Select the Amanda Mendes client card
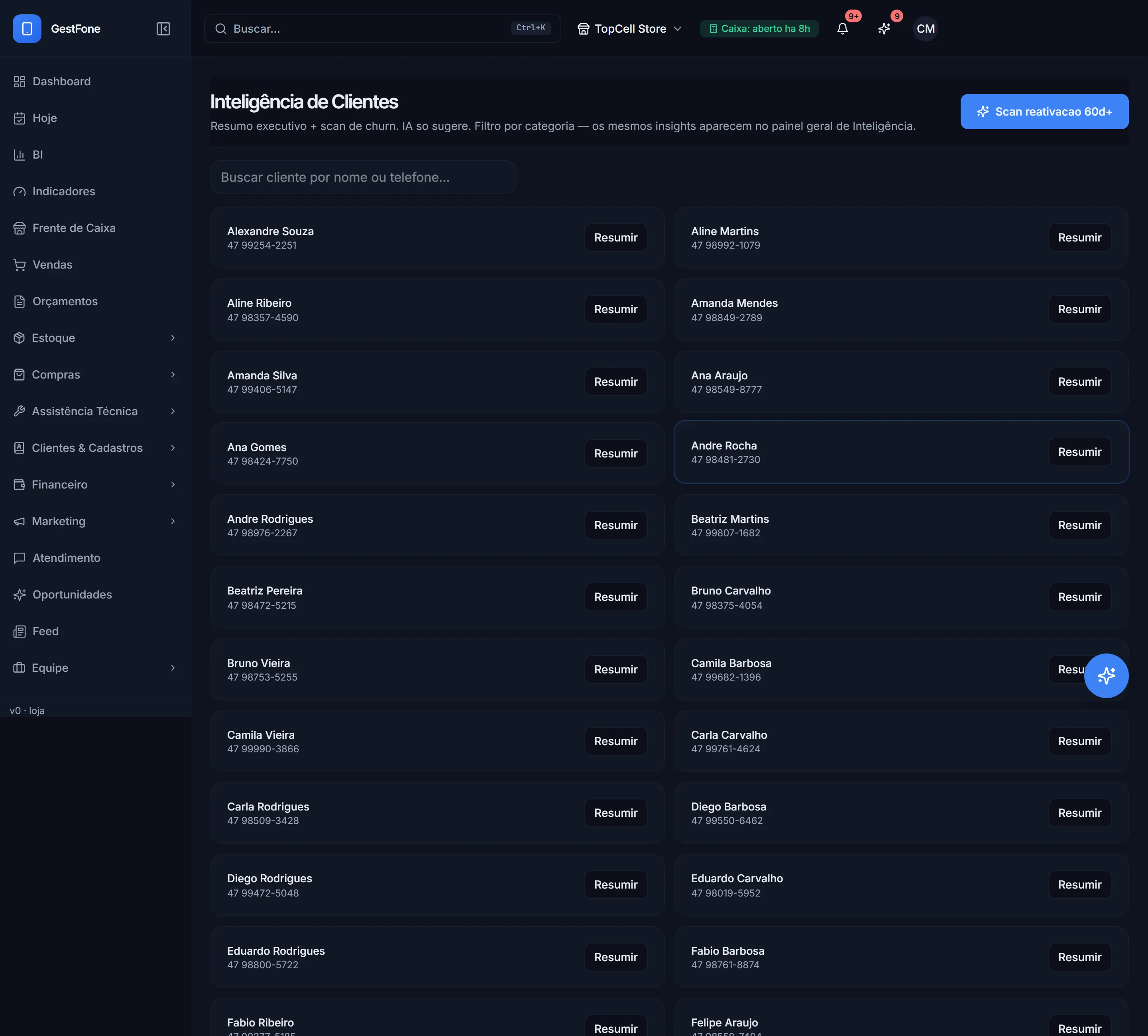1148x1036 pixels. click(x=901, y=310)
